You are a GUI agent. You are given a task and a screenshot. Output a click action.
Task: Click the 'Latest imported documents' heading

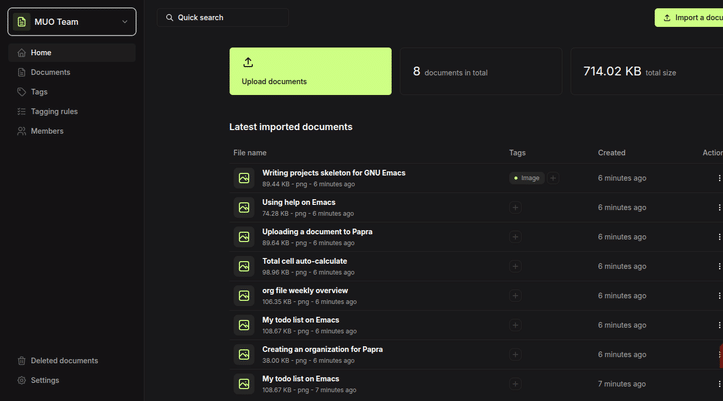click(290, 127)
